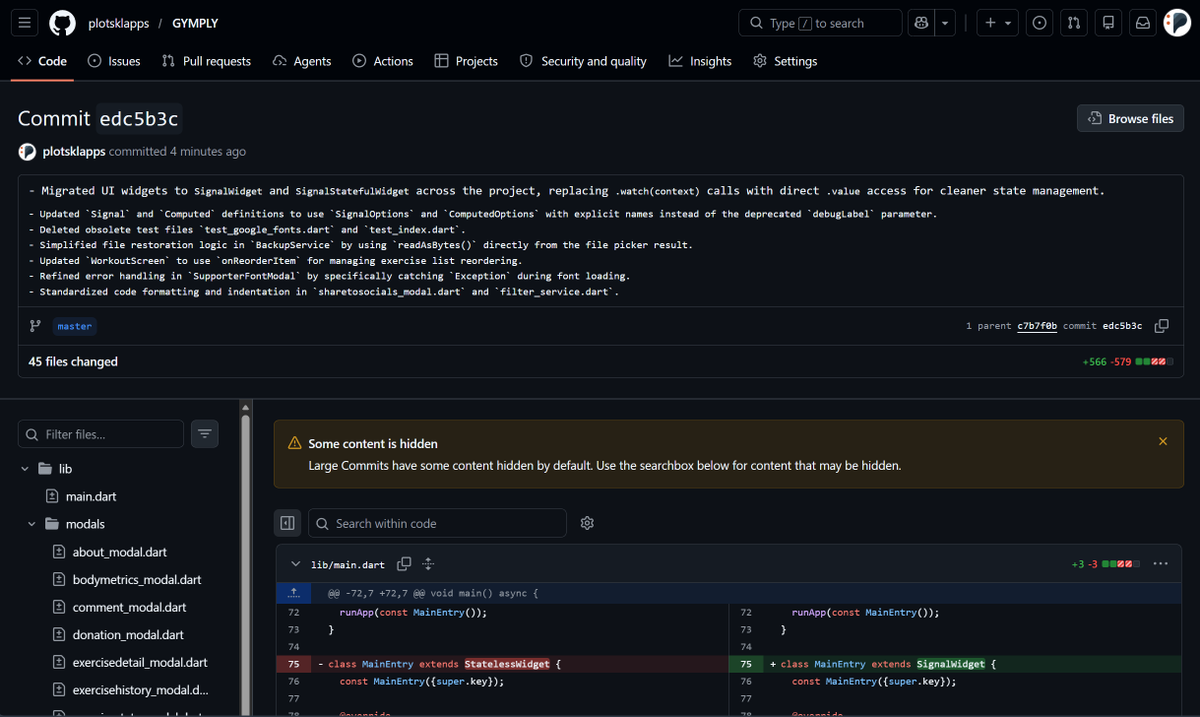Click the +566 -579 diffstat
This screenshot has height=717, width=1200.
(x=1128, y=362)
